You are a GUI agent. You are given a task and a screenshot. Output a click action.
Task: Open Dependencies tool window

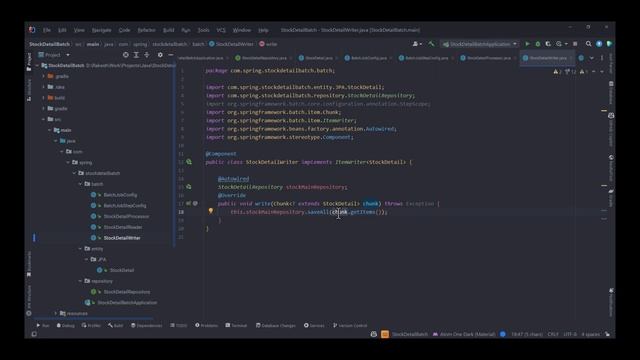click(x=147, y=325)
